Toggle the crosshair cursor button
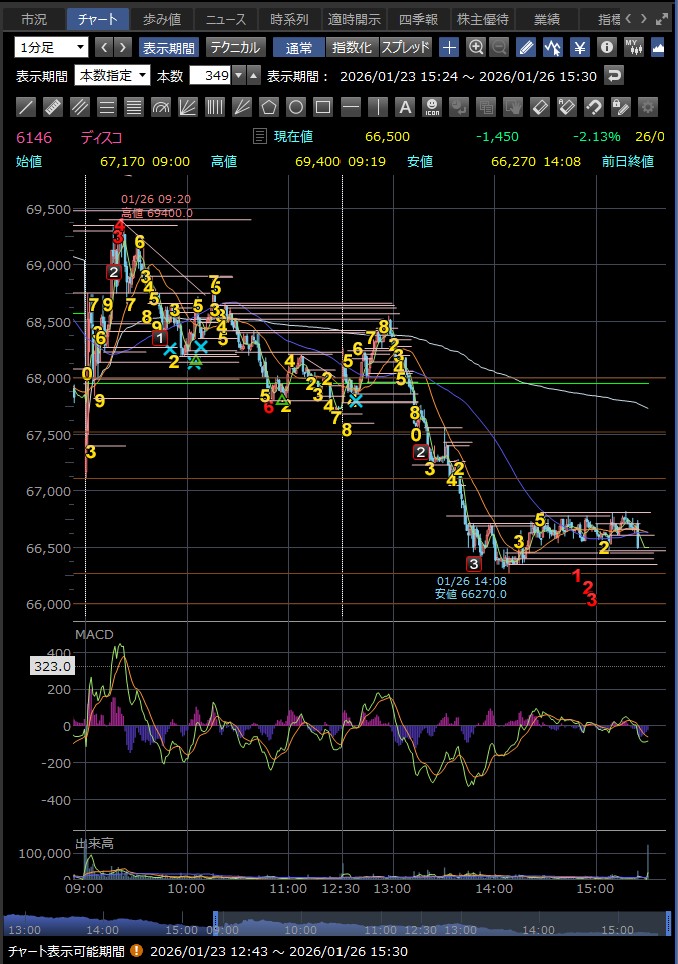 (450, 47)
